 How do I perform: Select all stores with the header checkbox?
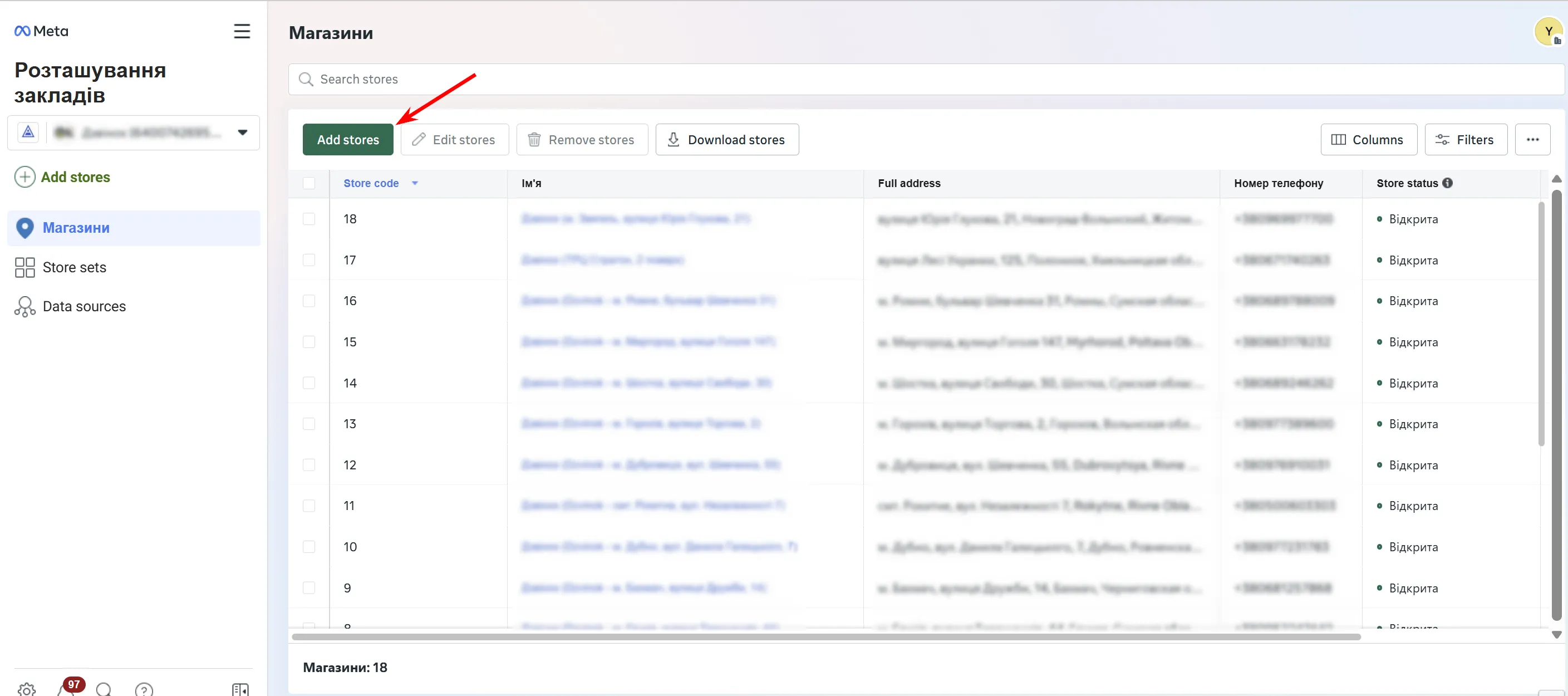(310, 183)
